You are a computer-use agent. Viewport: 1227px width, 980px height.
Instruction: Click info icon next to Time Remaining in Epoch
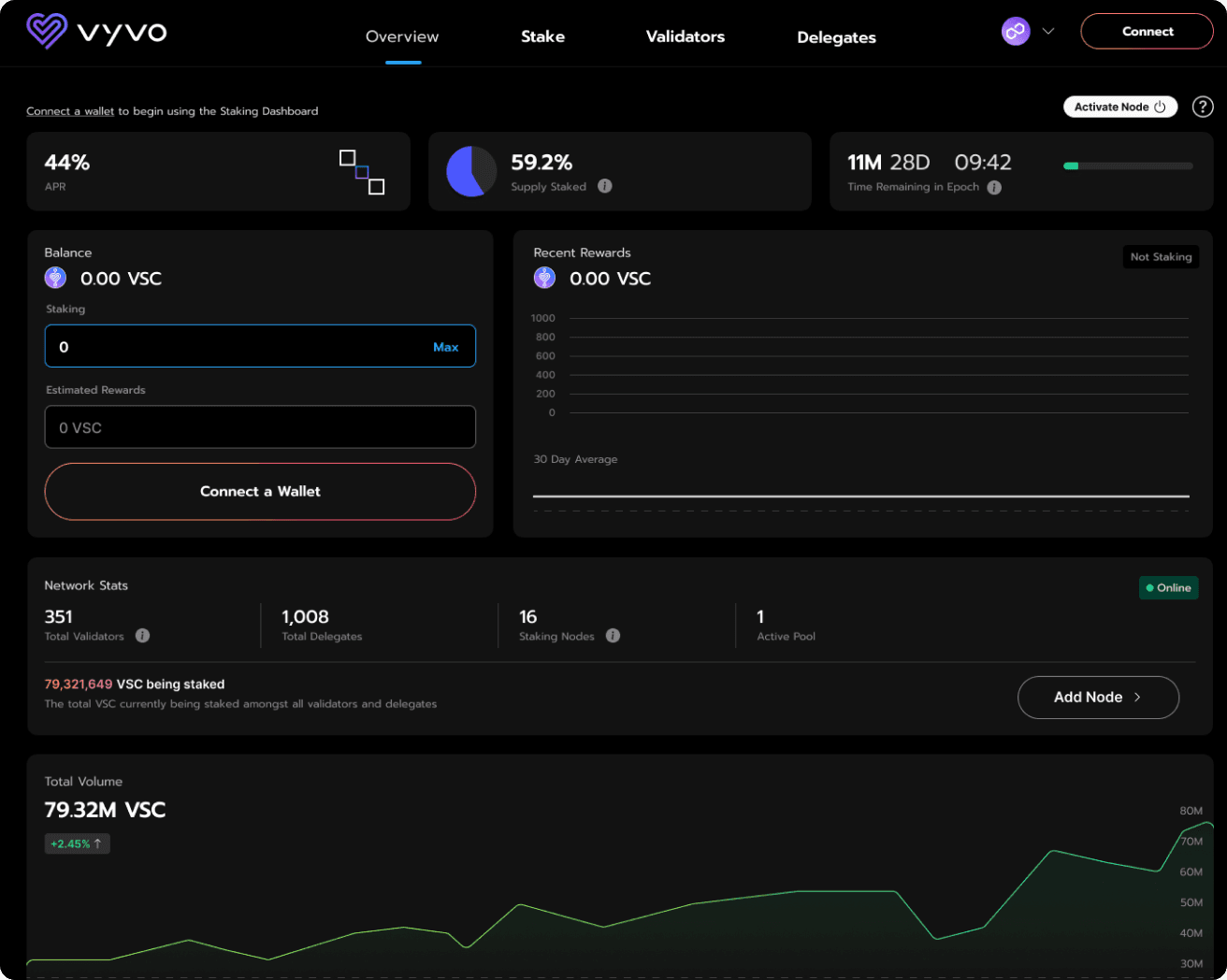pyautogui.click(x=994, y=187)
